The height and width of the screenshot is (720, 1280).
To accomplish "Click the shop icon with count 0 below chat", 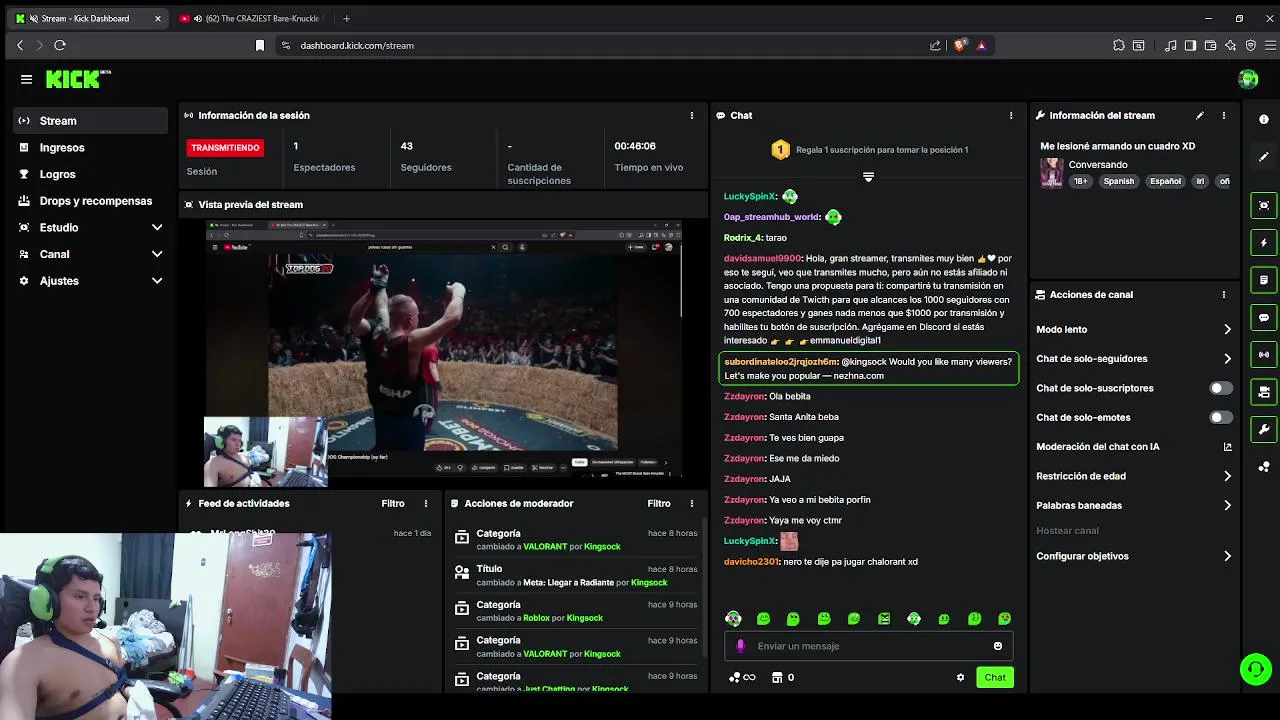I will coord(783,677).
